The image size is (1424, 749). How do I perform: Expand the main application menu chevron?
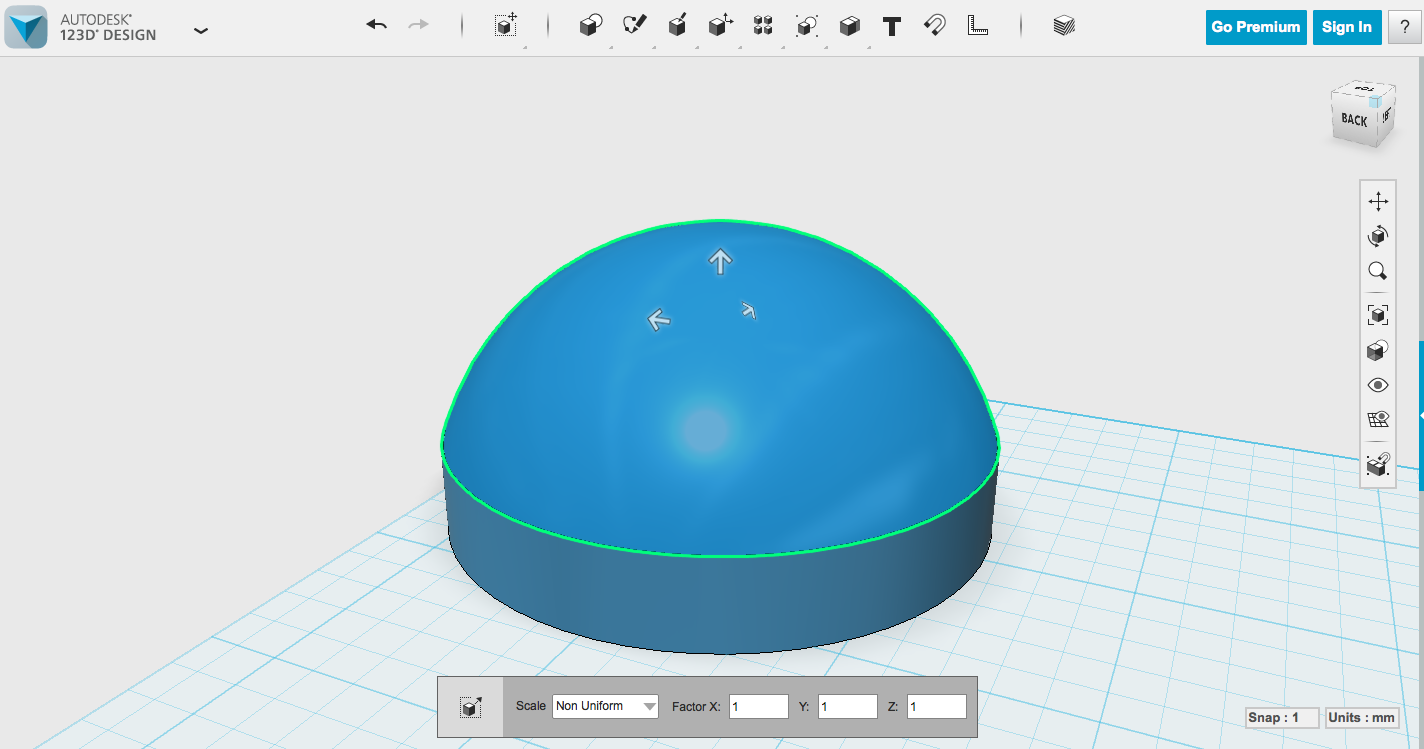[x=200, y=31]
